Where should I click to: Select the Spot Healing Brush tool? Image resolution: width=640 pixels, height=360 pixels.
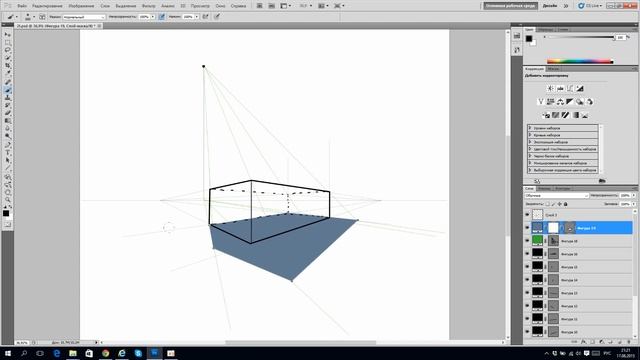[7, 82]
